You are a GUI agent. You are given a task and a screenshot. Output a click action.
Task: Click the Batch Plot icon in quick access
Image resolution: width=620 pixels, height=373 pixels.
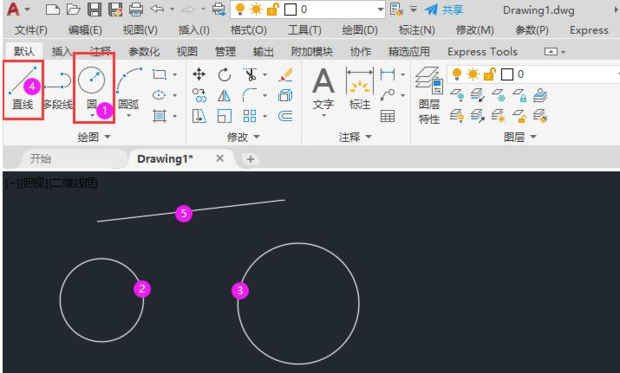coord(219,9)
